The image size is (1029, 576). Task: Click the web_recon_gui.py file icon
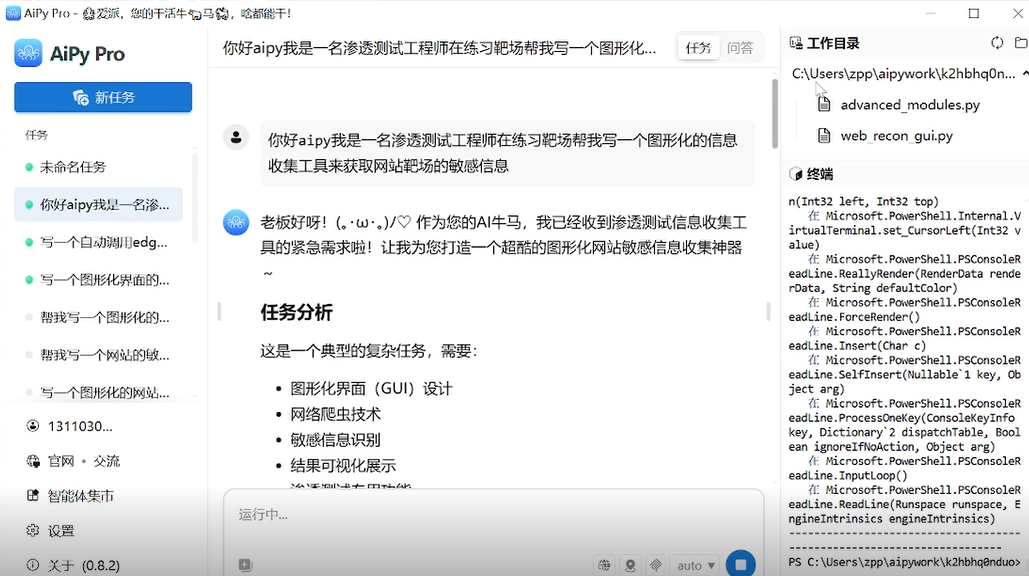[824, 136]
